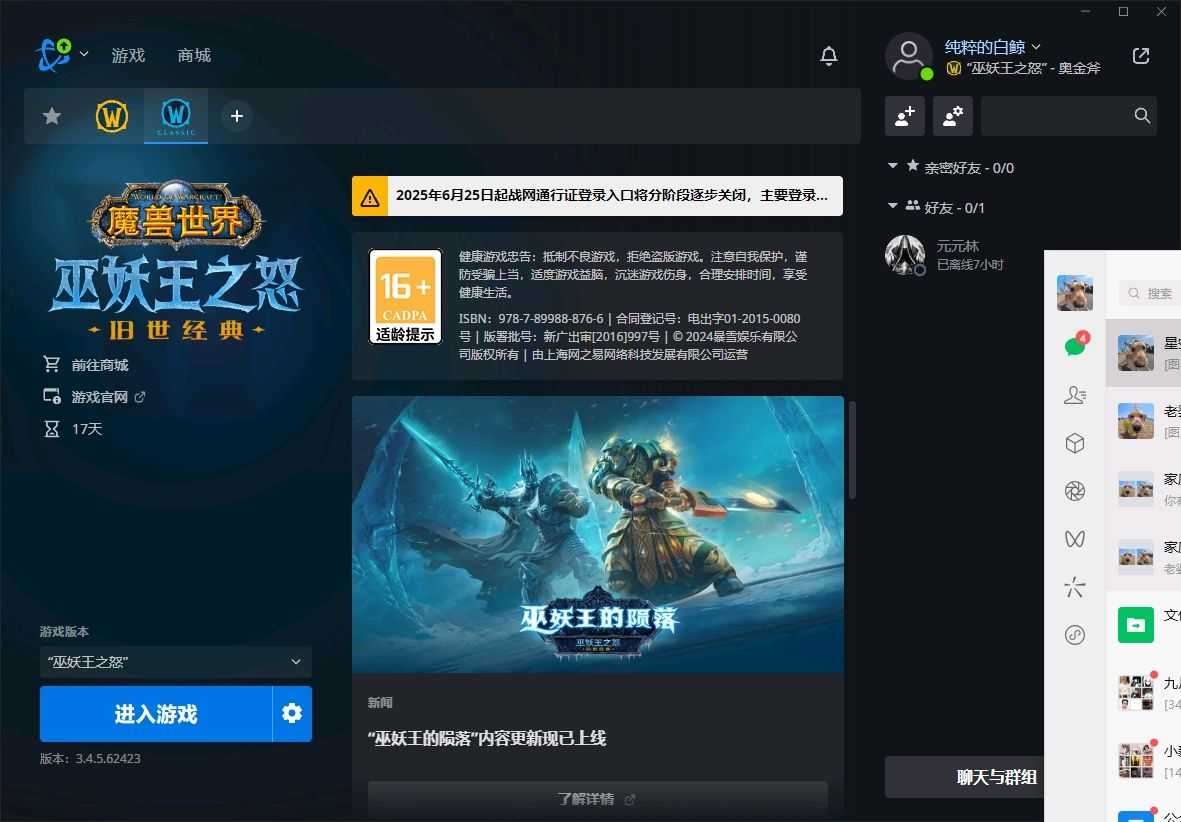Go to 前往商城 shop link
The height and width of the screenshot is (822, 1181).
99,365
